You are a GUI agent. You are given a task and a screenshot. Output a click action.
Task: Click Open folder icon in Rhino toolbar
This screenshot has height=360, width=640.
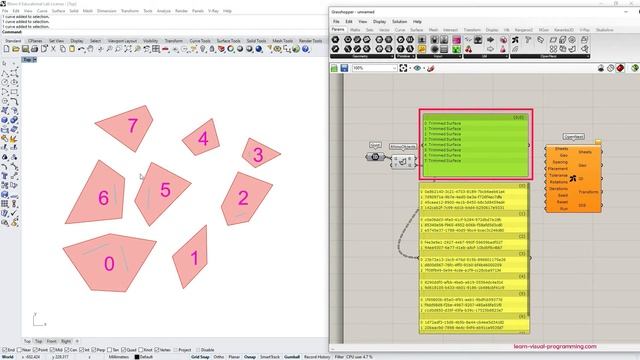(x=16, y=49)
